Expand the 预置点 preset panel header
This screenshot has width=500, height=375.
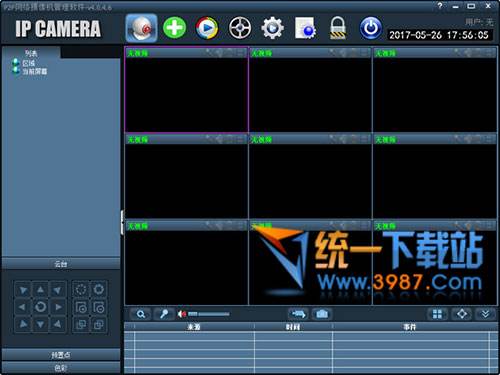coord(61,355)
